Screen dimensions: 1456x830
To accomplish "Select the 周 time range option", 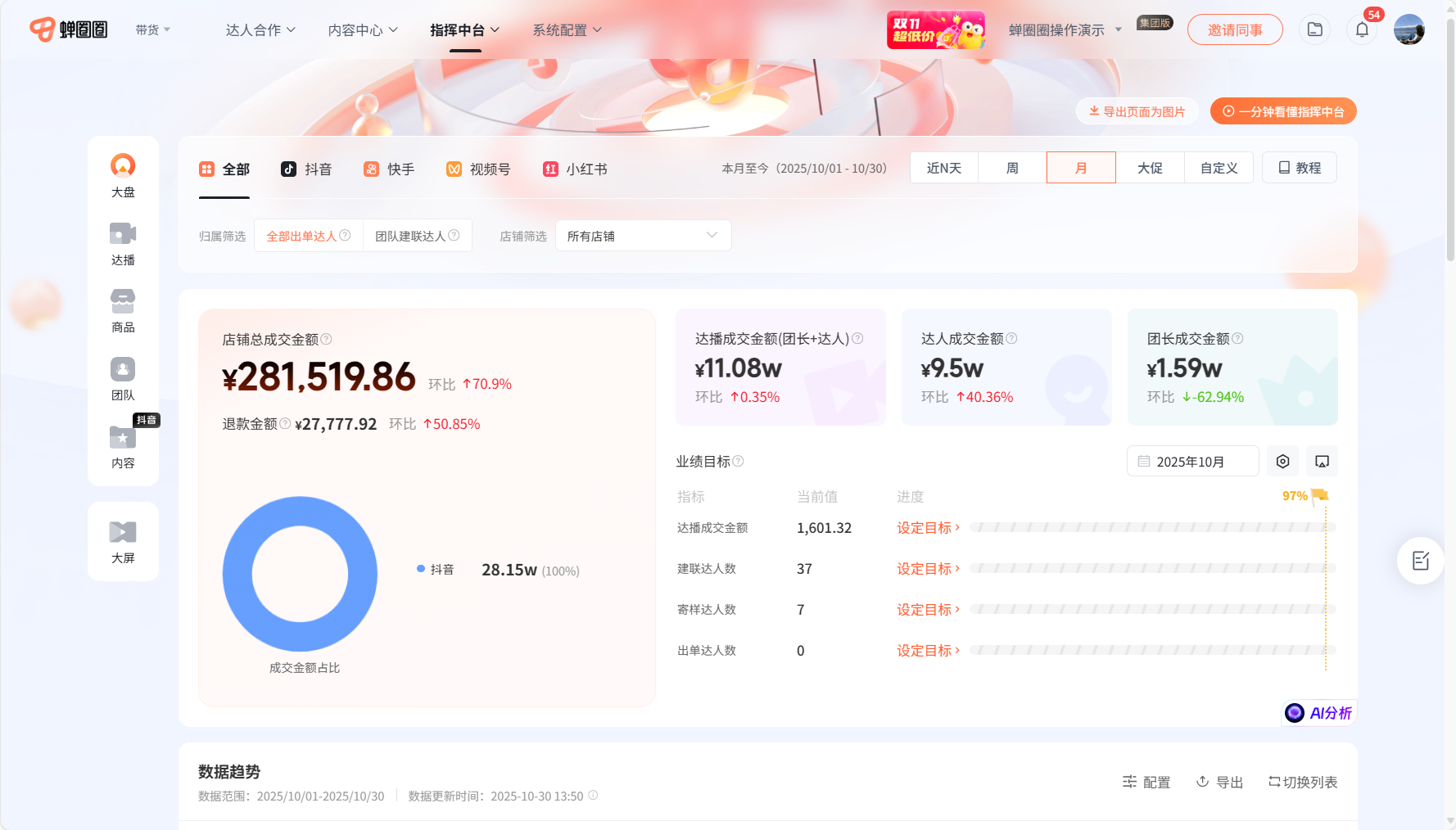I will [1012, 168].
